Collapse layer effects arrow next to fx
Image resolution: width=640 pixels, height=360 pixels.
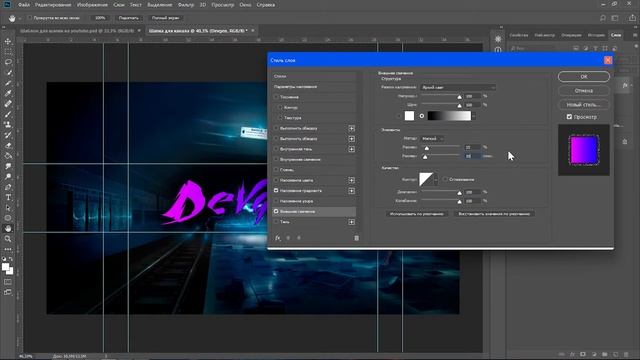(631, 85)
